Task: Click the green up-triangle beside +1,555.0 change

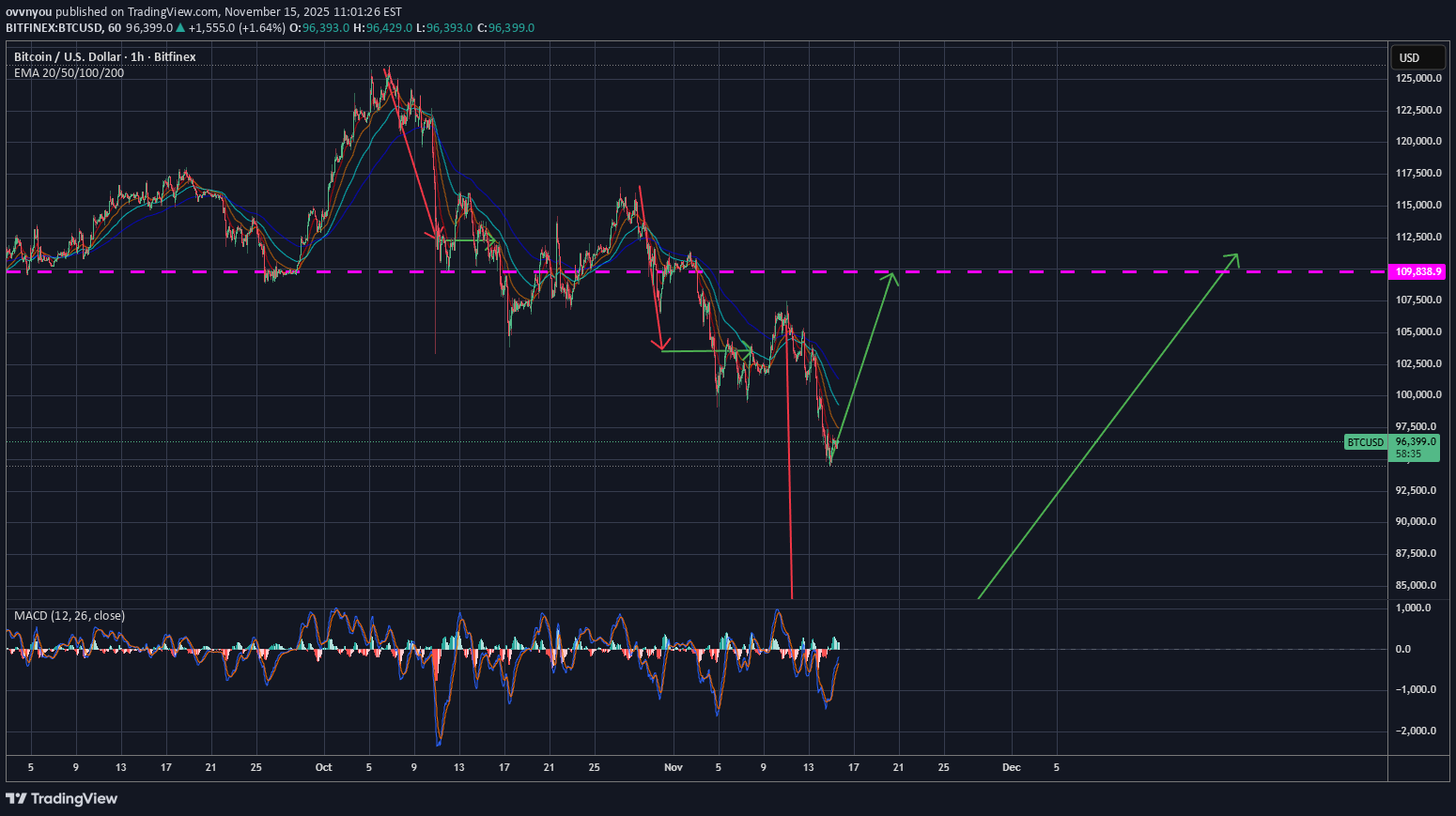Action: 180,28
